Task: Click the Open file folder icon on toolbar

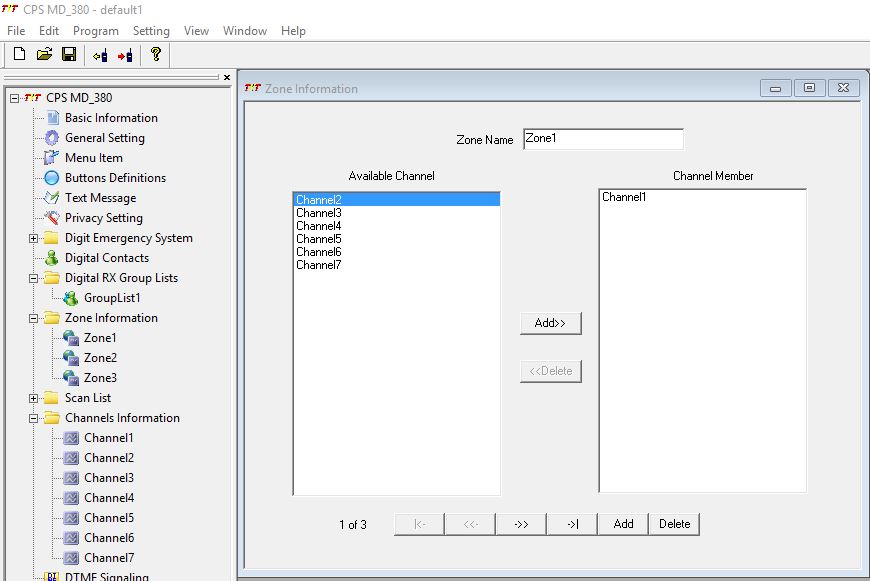Action: point(44,54)
